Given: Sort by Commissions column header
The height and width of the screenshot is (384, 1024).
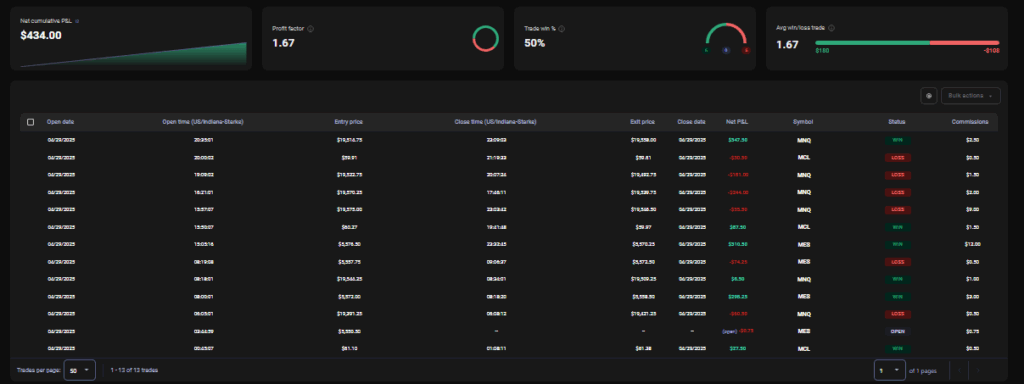Looking at the screenshot, I should click(970, 122).
